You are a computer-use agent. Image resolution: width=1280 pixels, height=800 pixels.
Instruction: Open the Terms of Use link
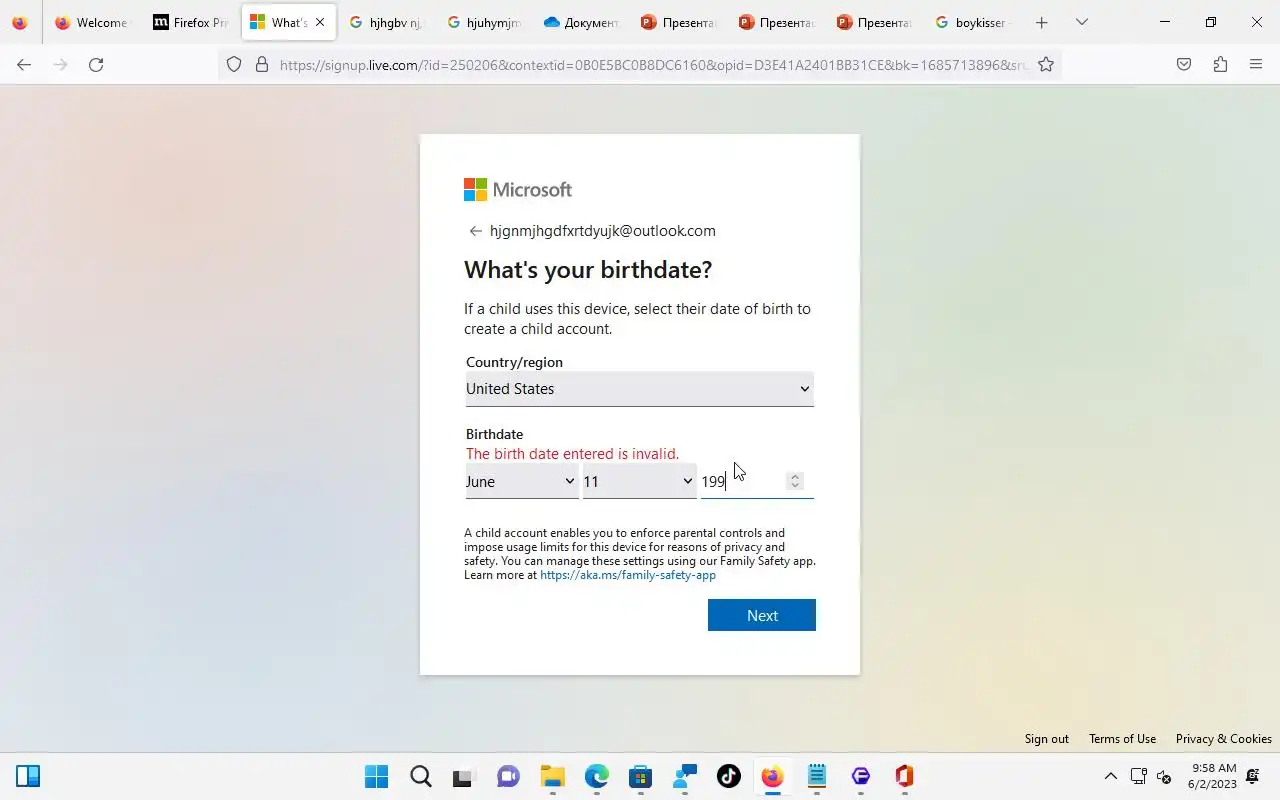pos(1122,739)
